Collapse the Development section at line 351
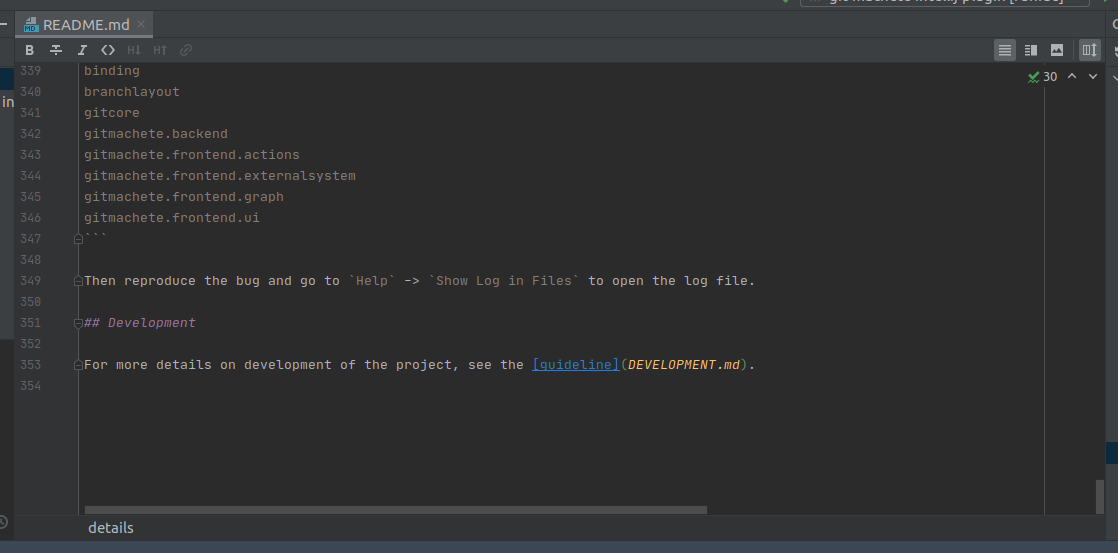The image size is (1118, 553). tap(78, 323)
